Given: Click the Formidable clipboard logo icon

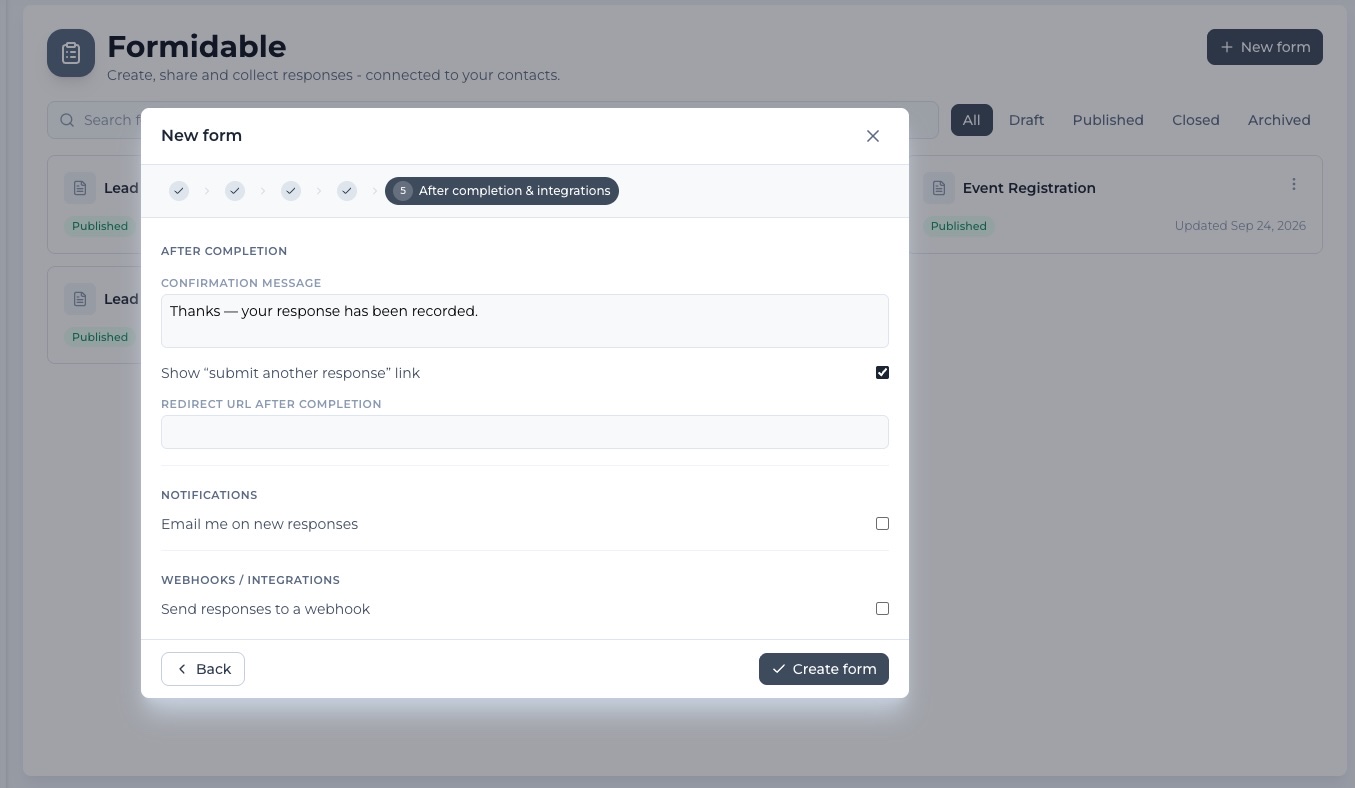Looking at the screenshot, I should pos(71,53).
